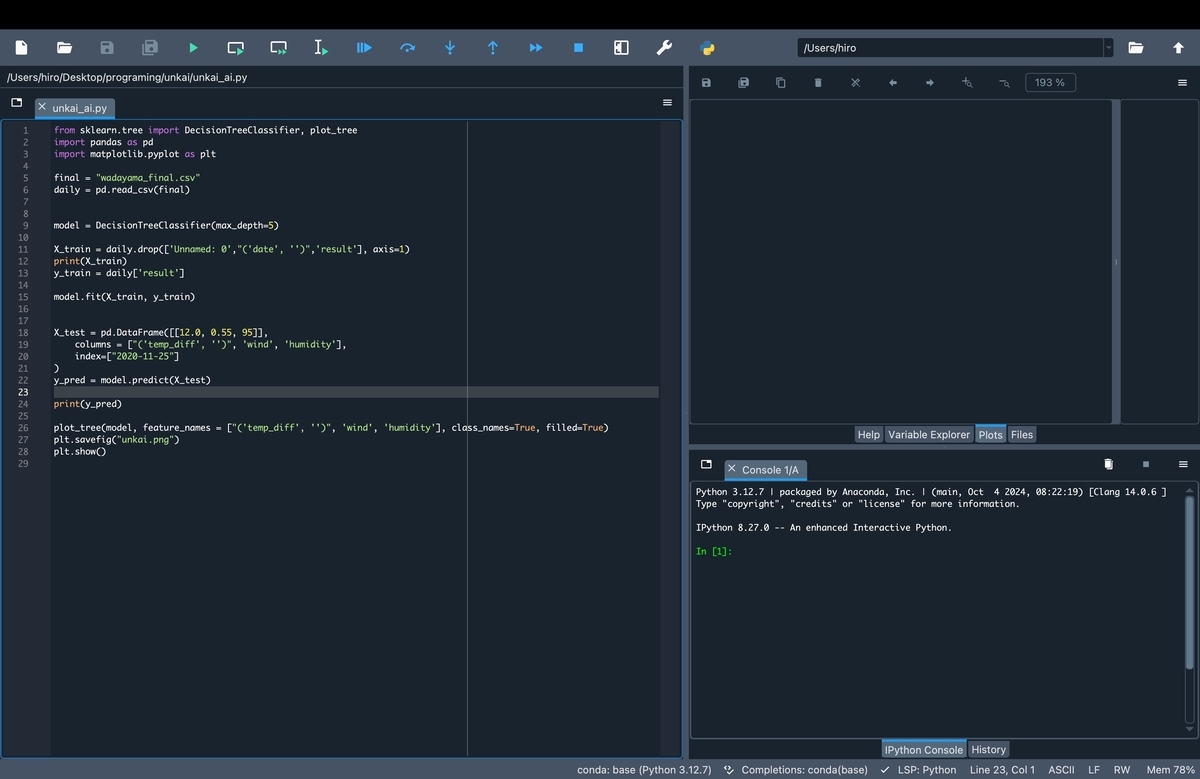This screenshot has width=1200, height=779.
Task: Click the conda: base (Python 3.12.7) status
Action: (x=644, y=770)
